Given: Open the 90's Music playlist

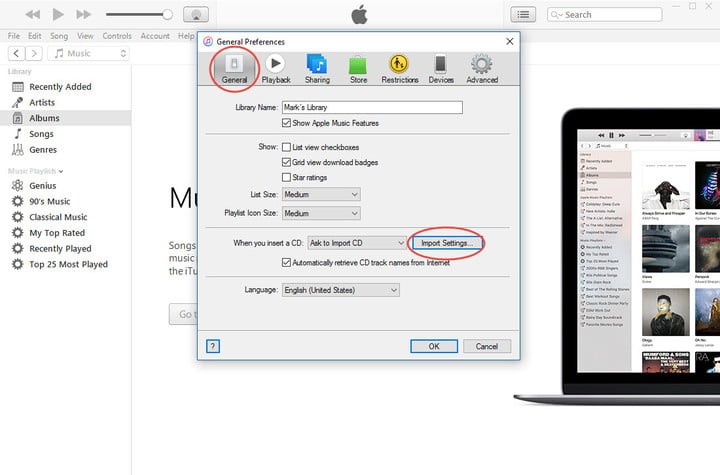Looking at the screenshot, I should [66, 201].
